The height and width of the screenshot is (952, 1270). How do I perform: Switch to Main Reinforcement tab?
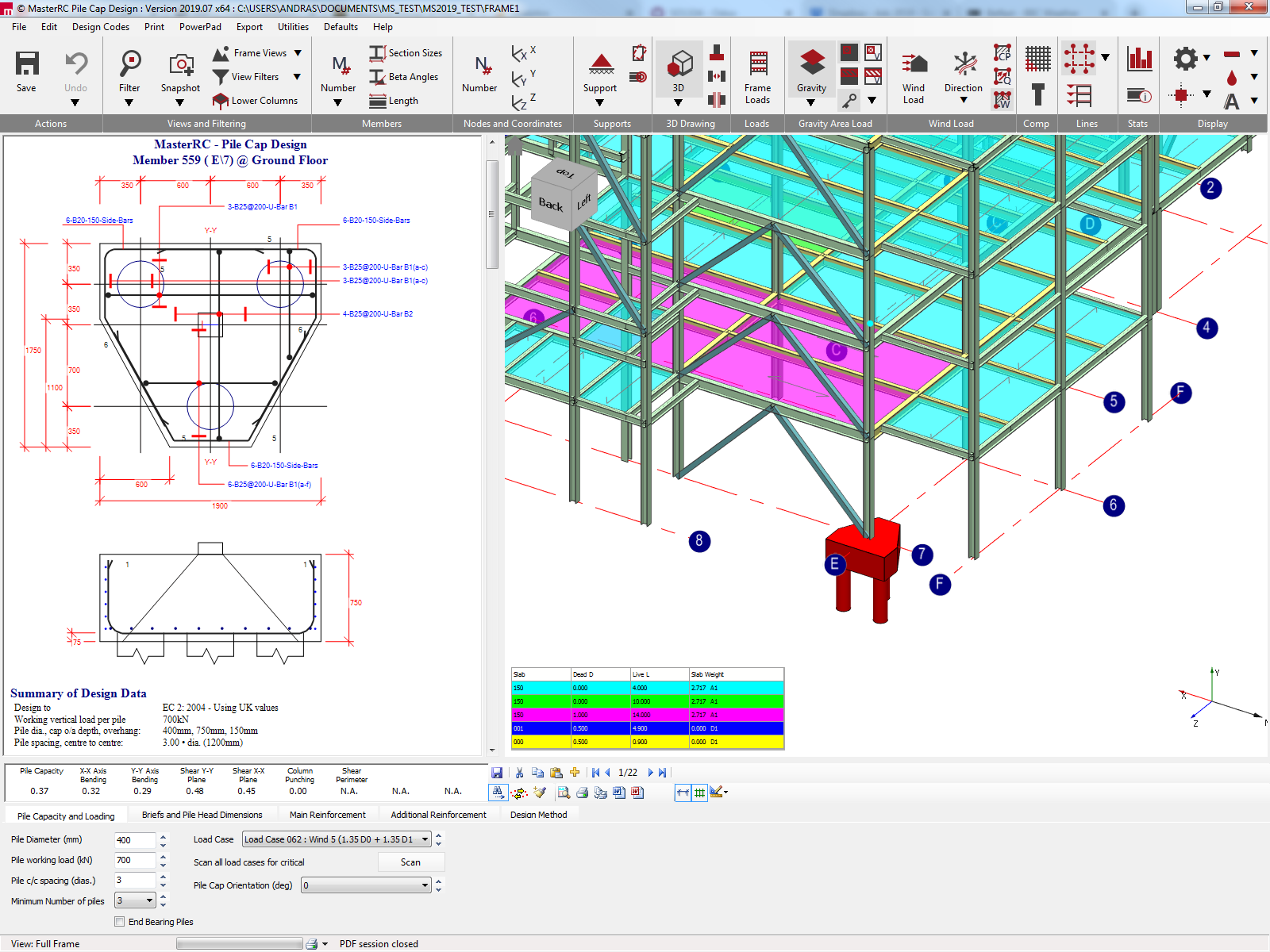tap(328, 815)
